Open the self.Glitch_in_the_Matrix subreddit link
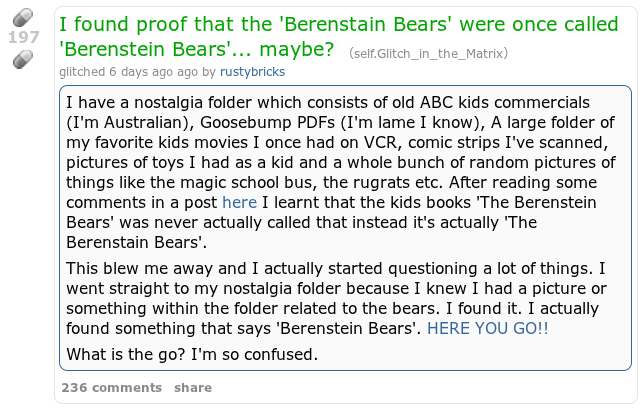 click(429, 52)
